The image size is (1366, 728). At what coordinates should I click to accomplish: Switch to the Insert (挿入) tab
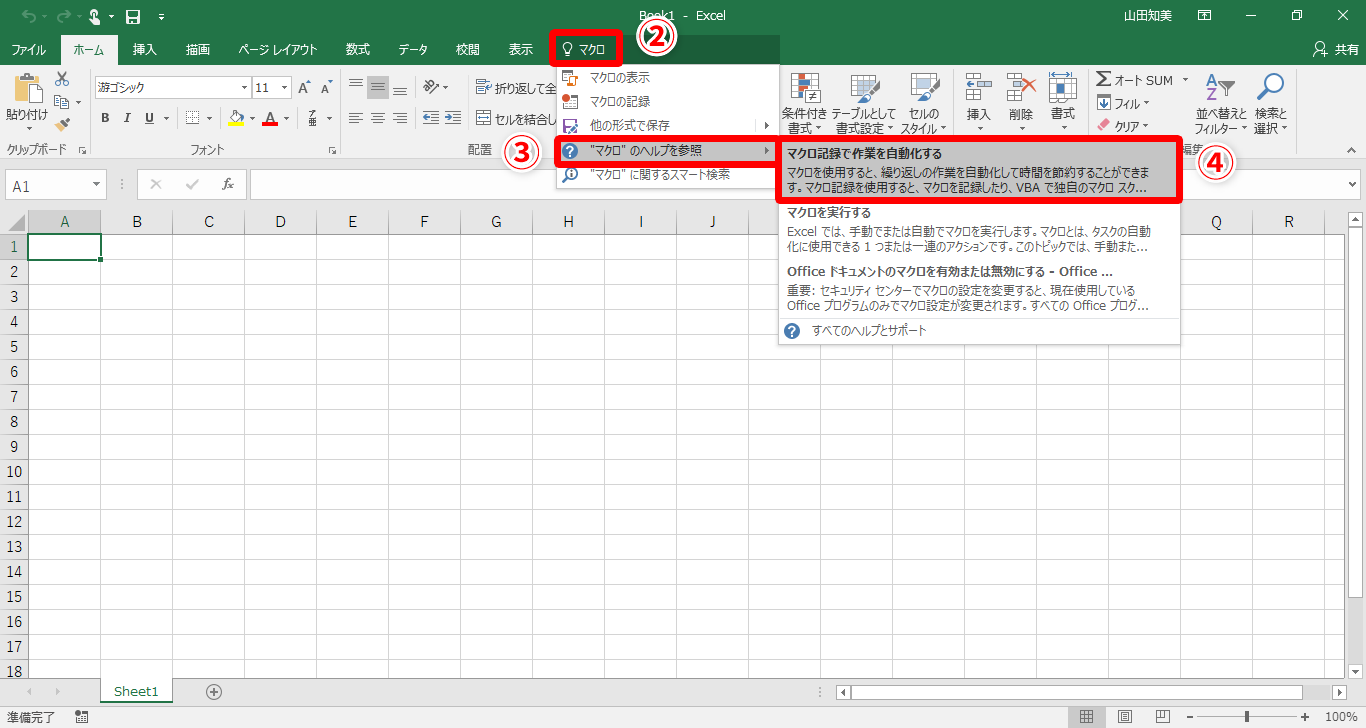145,49
